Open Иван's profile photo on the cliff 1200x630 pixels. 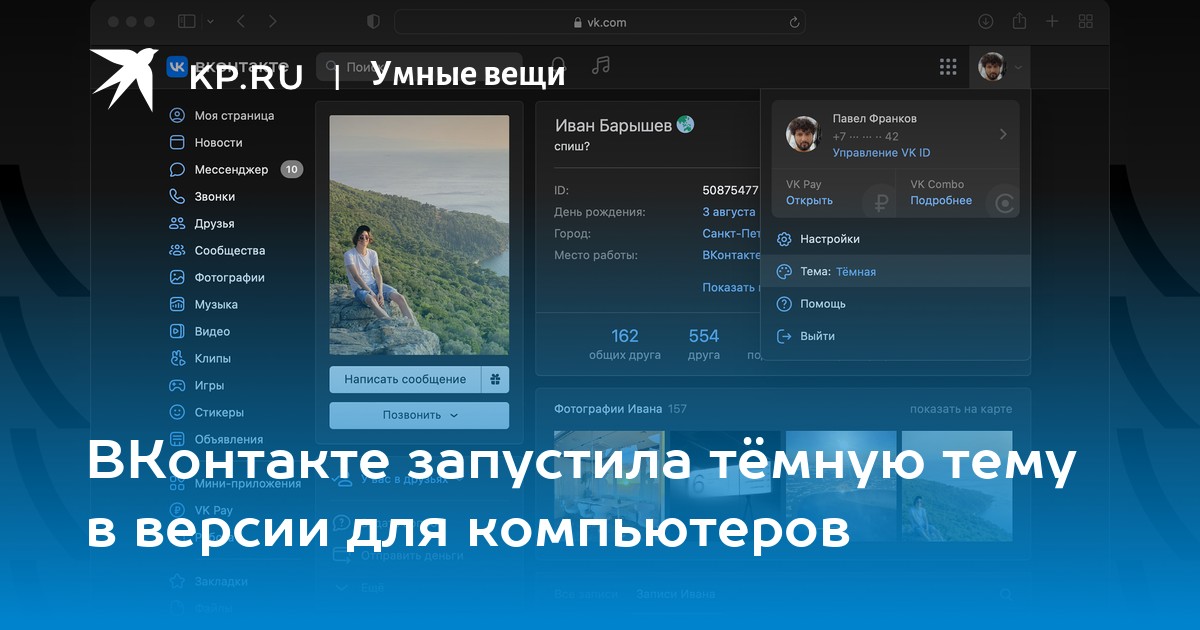click(x=419, y=235)
